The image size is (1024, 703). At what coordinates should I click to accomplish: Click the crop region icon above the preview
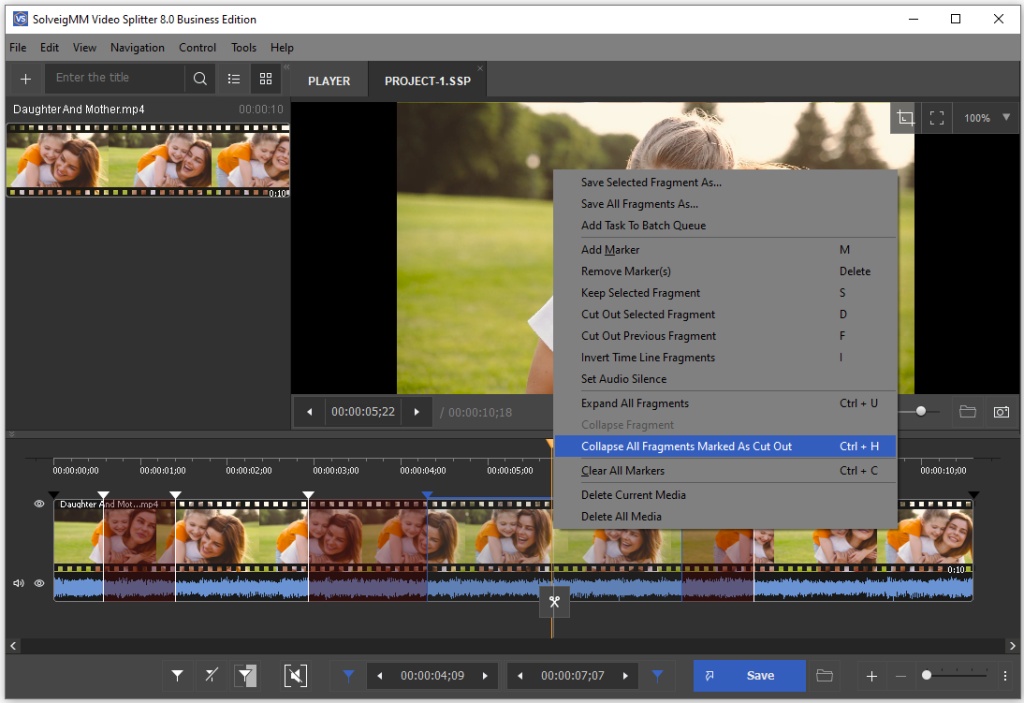[x=904, y=117]
